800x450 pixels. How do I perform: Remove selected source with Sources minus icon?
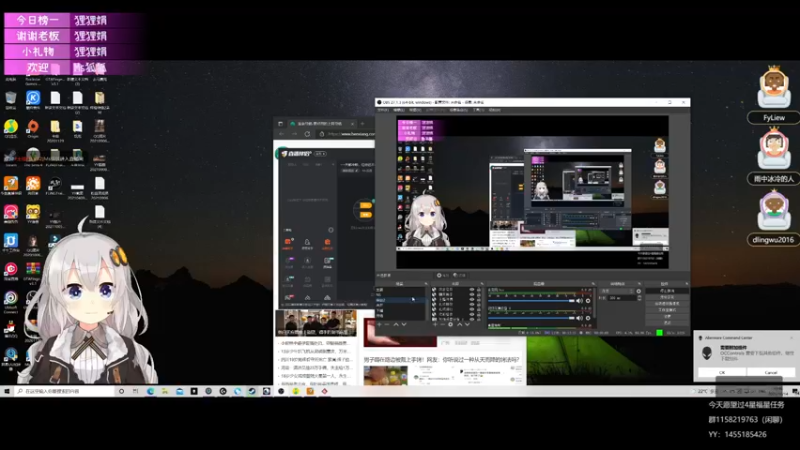[443, 324]
